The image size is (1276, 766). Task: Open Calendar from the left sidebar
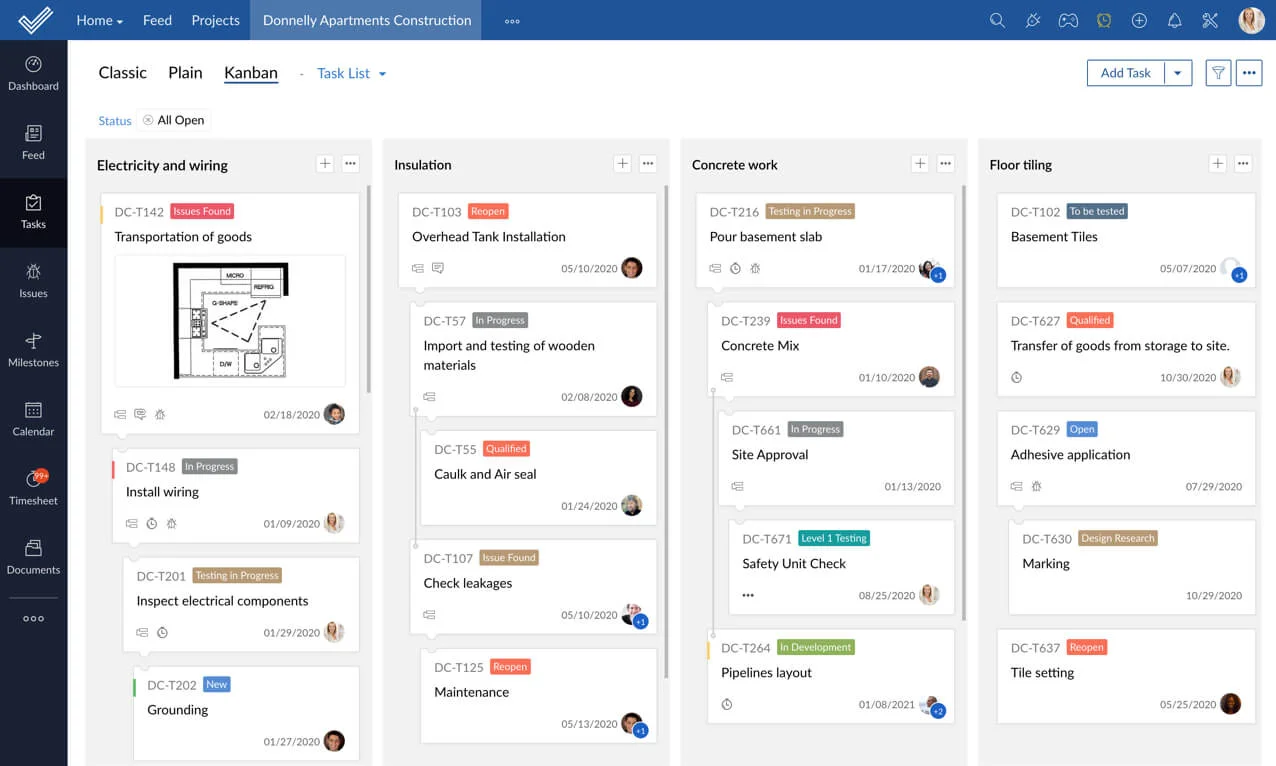(x=33, y=418)
